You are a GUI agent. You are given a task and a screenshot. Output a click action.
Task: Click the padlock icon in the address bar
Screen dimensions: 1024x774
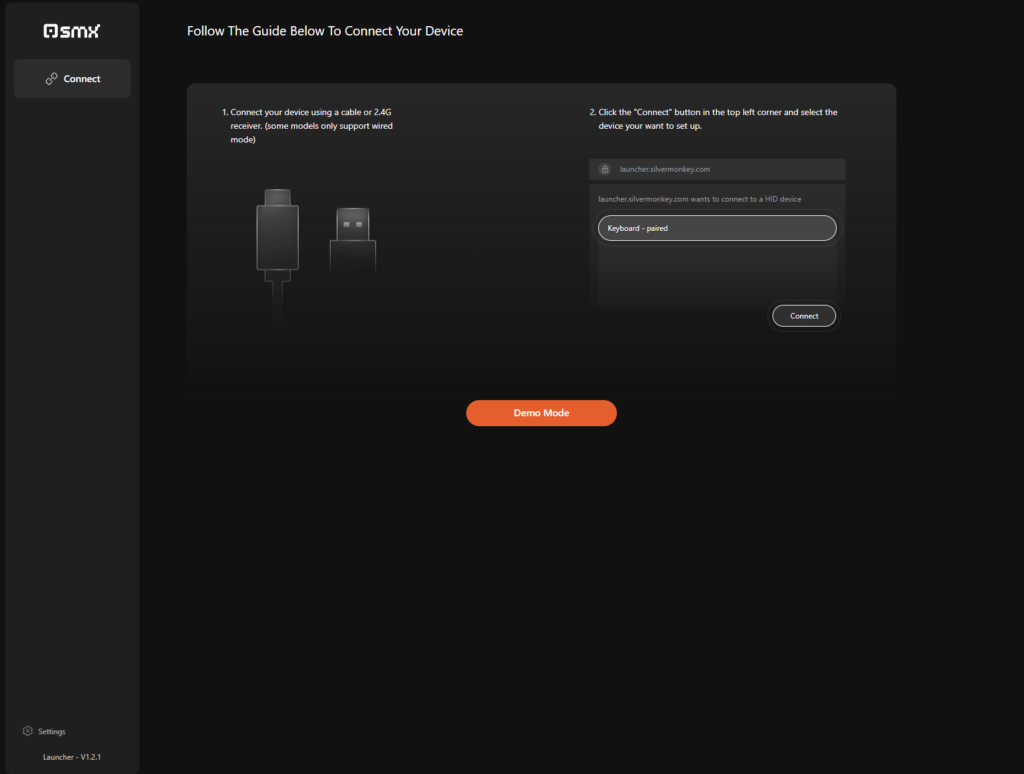click(604, 169)
